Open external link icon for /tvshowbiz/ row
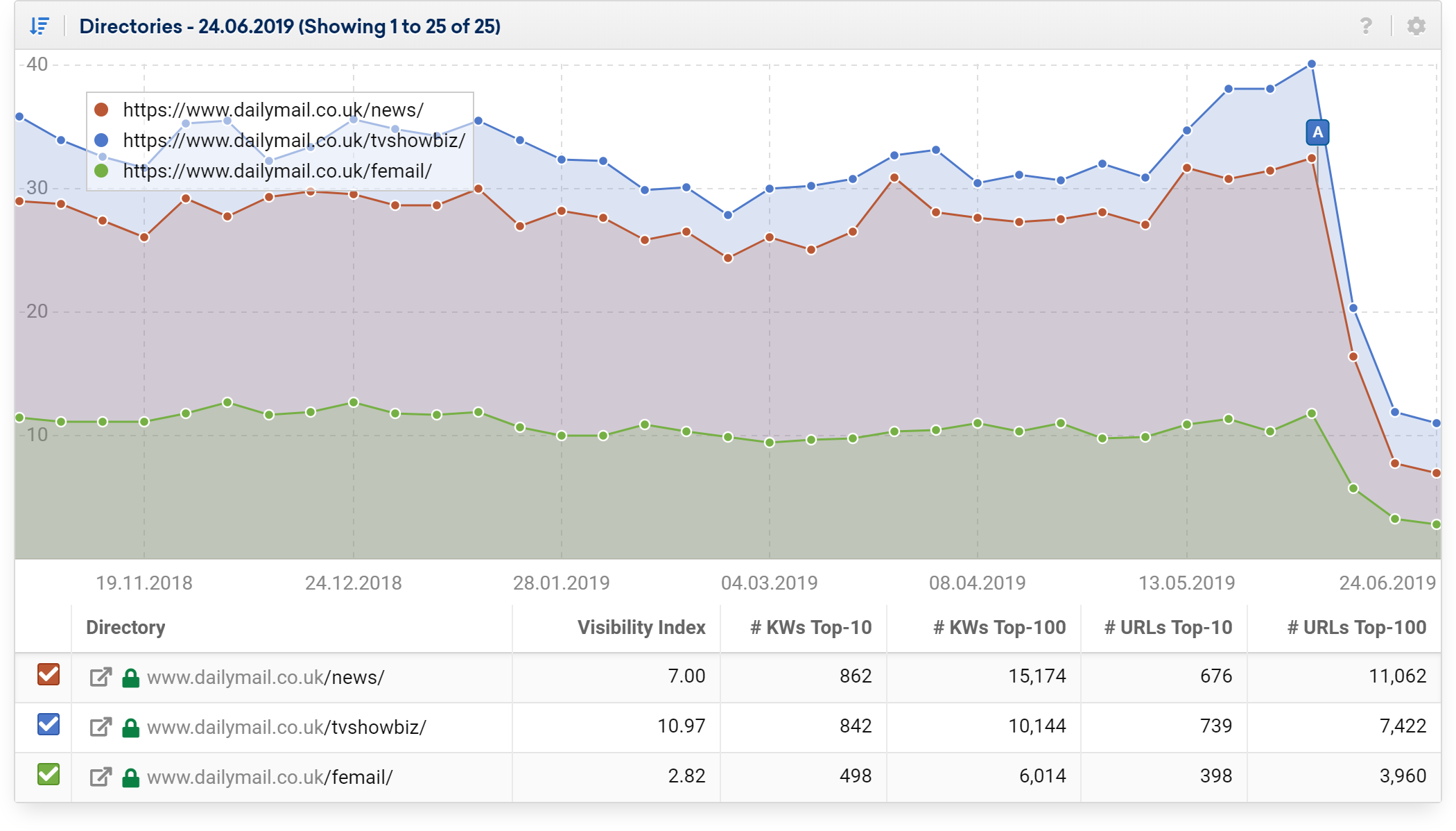1456x831 pixels. click(x=101, y=727)
